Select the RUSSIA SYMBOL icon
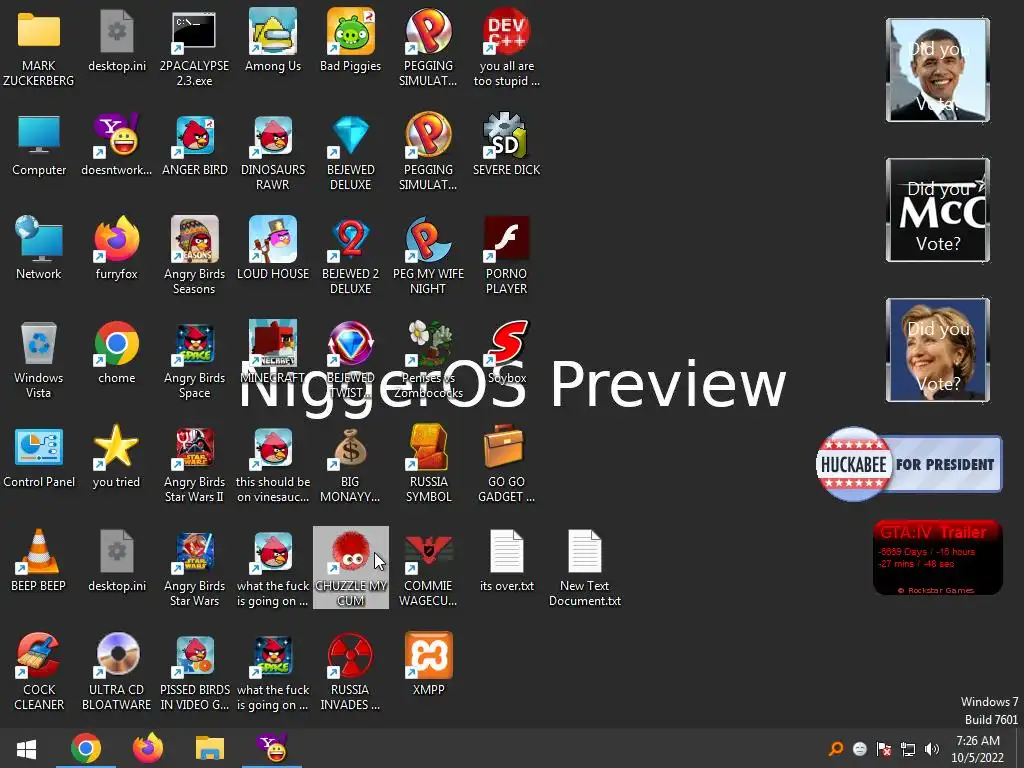Viewport: 1024px width, 768px height. [428, 447]
